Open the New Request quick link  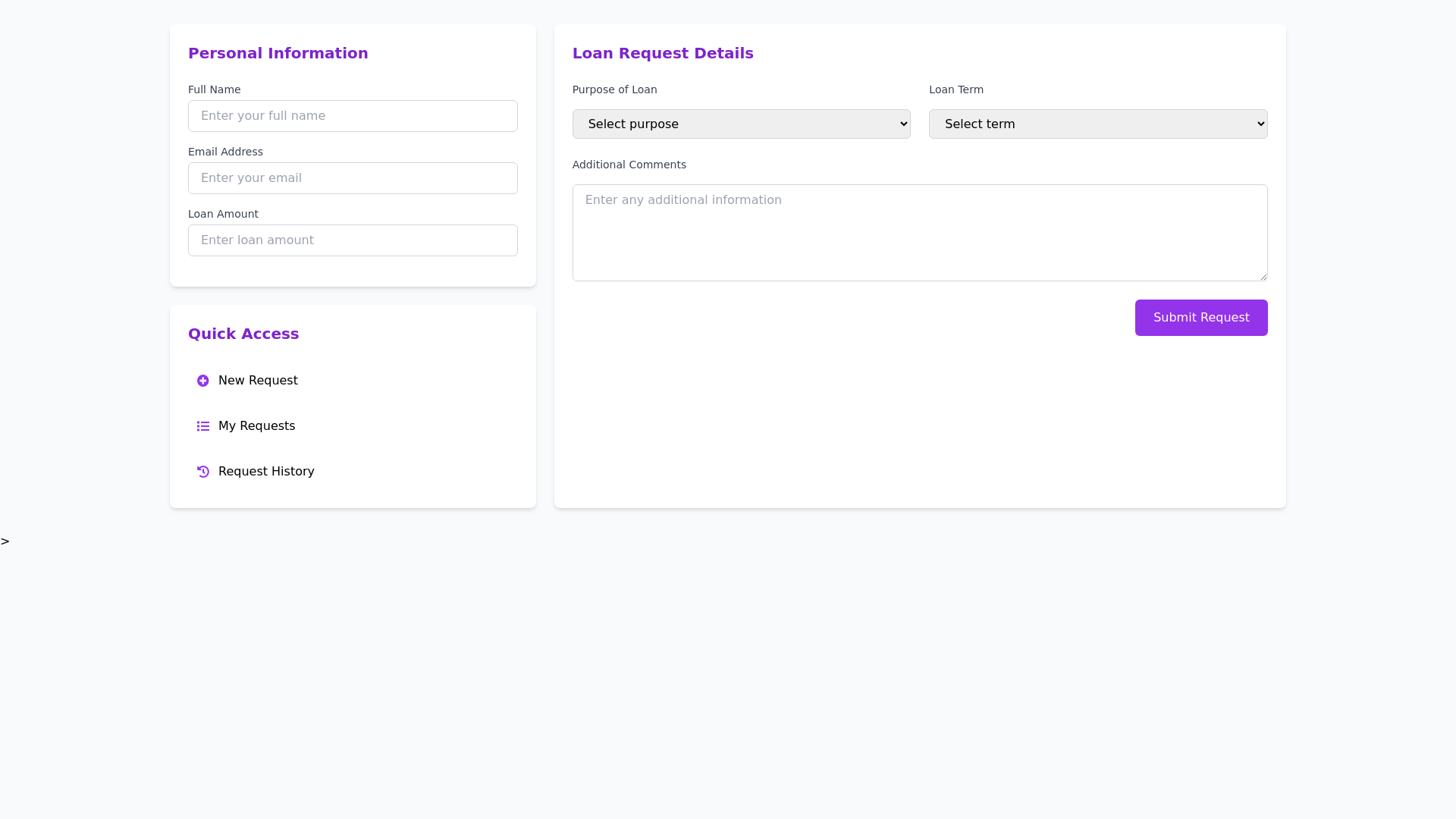pos(353,381)
